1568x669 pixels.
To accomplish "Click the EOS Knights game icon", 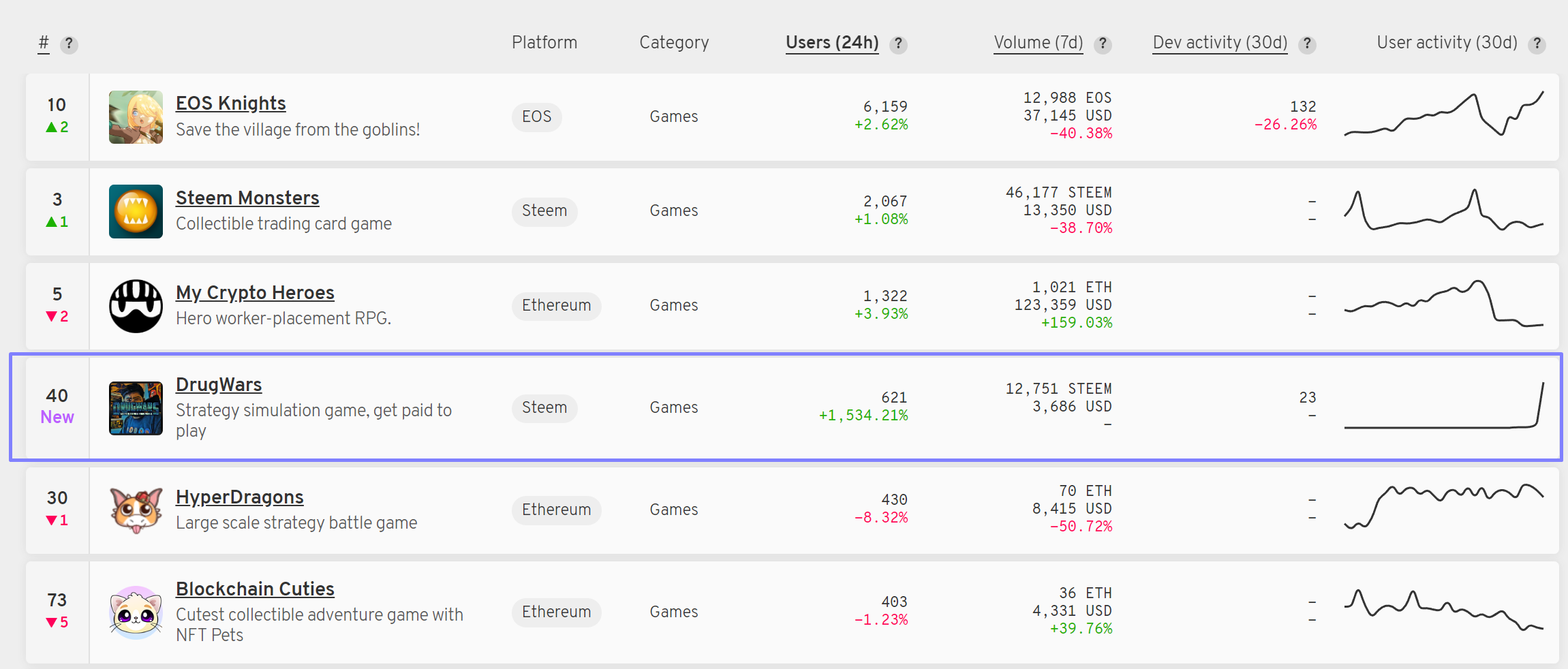I will tap(136, 117).
